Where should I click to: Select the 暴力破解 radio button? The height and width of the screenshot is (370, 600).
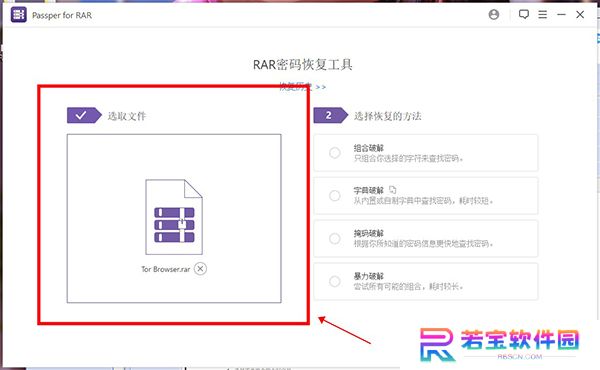tap(334, 281)
